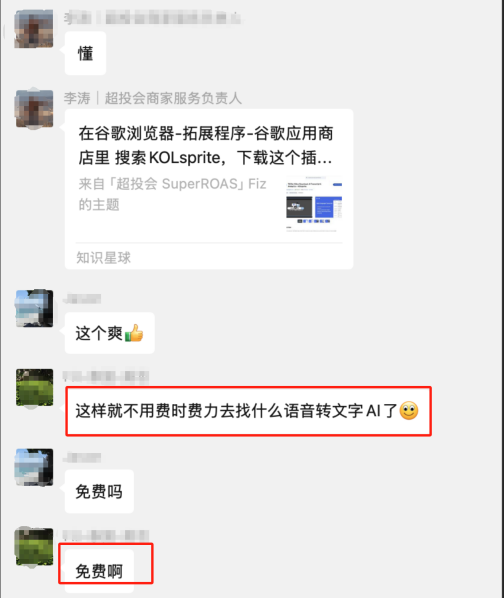This screenshot has height=598, width=504.
Task: Open the avatar beside the 免费吗 message
Action: coord(34,468)
